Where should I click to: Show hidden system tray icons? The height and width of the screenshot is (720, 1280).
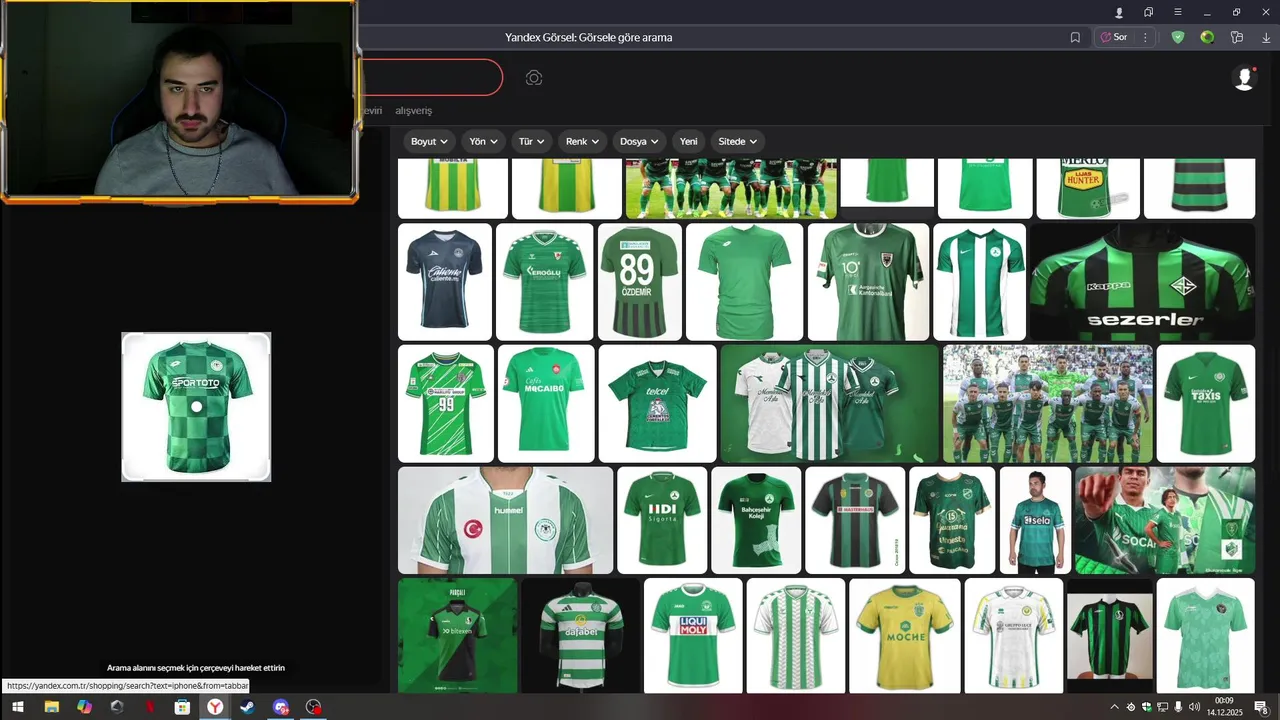[1115, 707]
